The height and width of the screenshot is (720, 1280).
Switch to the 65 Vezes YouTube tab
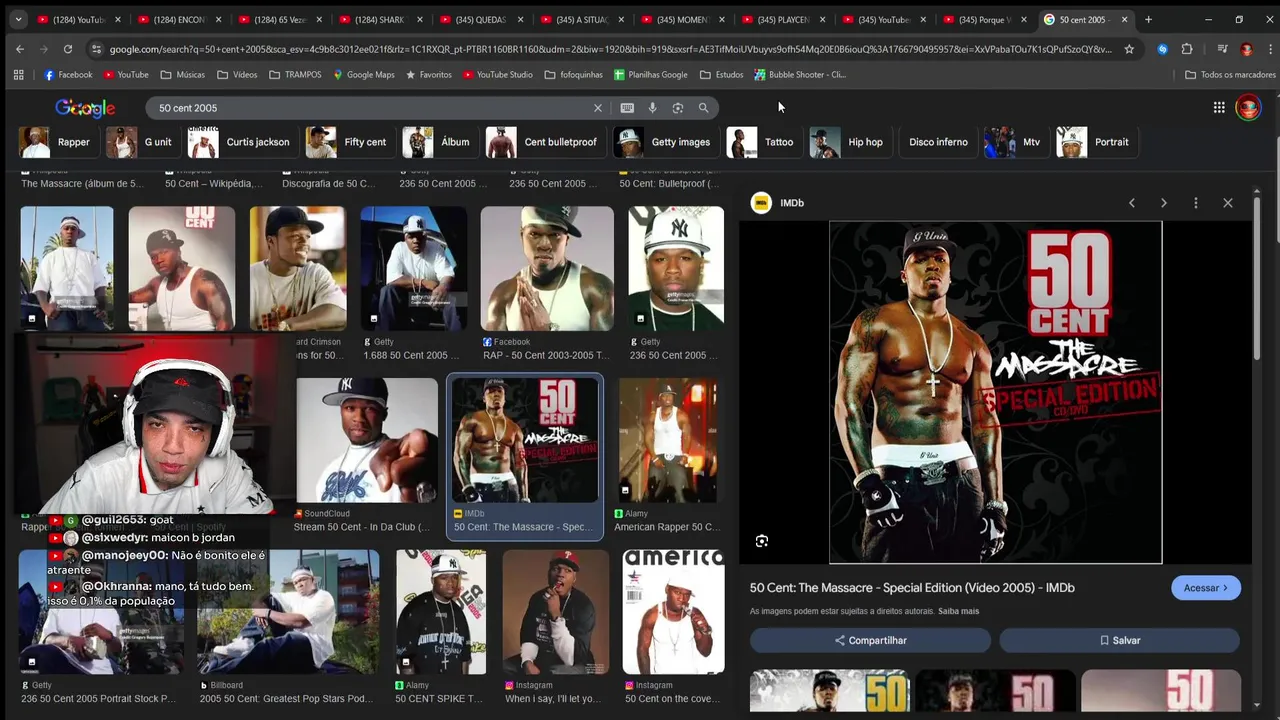tap(279, 19)
